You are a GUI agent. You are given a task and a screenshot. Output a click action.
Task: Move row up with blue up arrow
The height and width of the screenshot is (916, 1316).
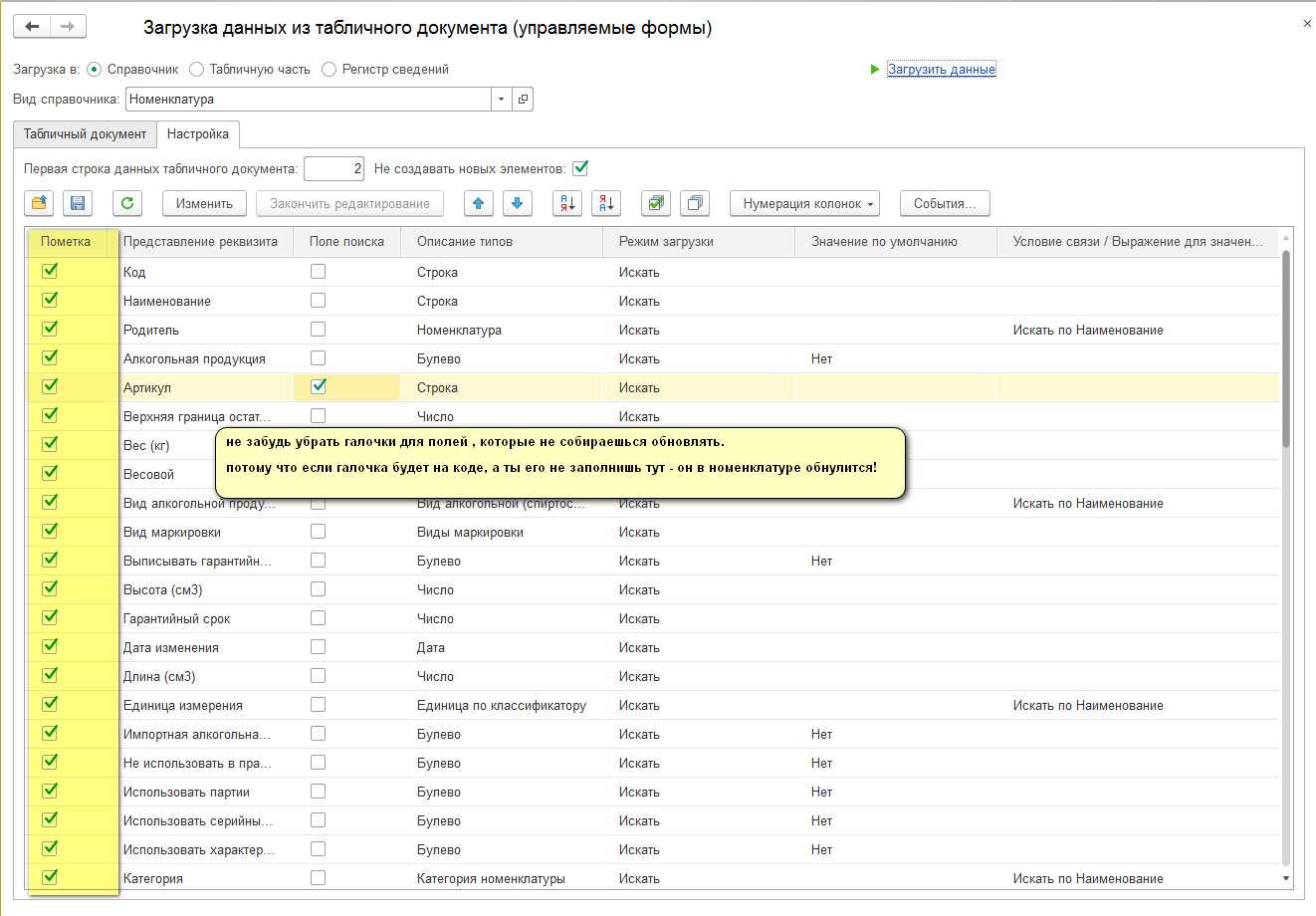pyautogui.click(x=479, y=203)
